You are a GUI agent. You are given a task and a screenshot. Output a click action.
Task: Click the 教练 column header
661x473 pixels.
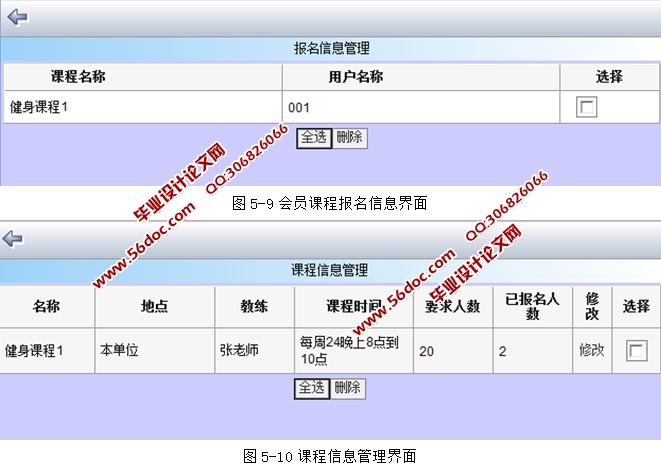pyautogui.click(x=254, y=306)
